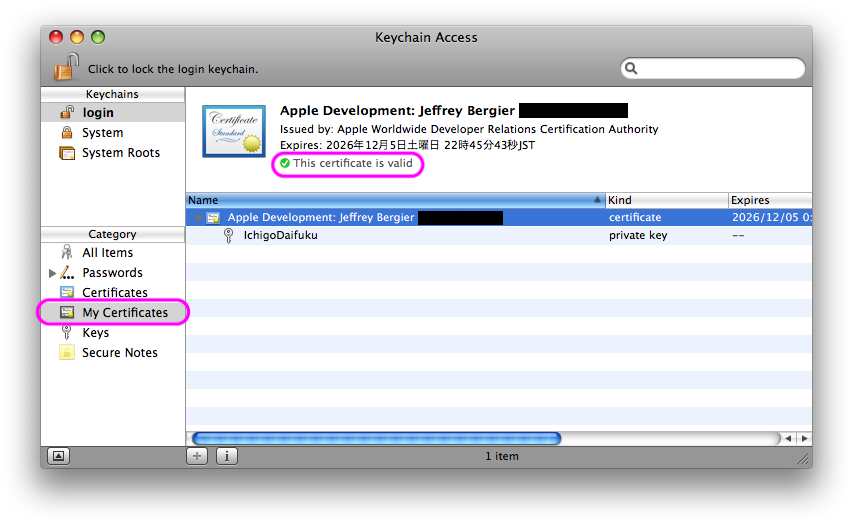Image resolution: width=853 pixels, height=524 pixels.
Task: Click the plus button to add item
Action: [x=198, y=456]
